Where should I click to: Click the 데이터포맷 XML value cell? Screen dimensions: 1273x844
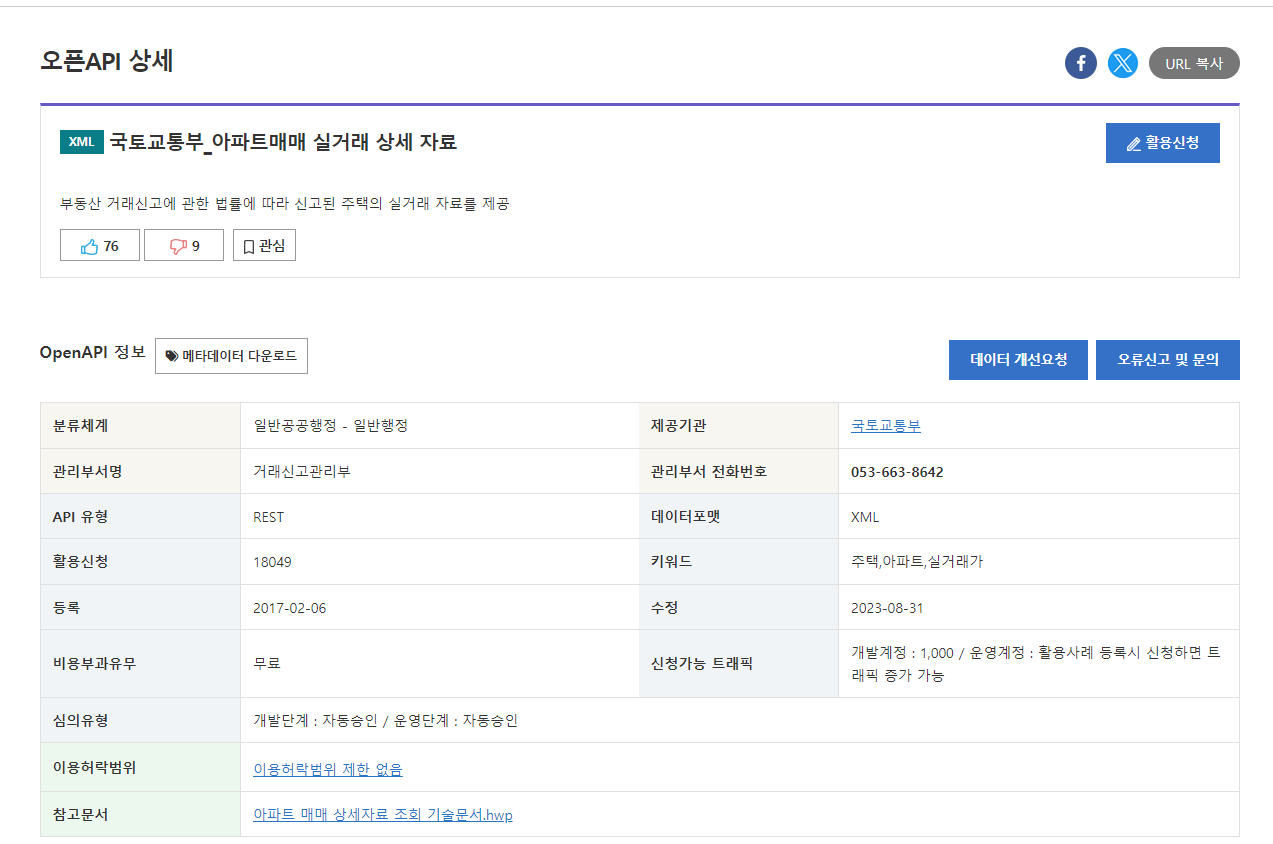(x=1039, y=517)
